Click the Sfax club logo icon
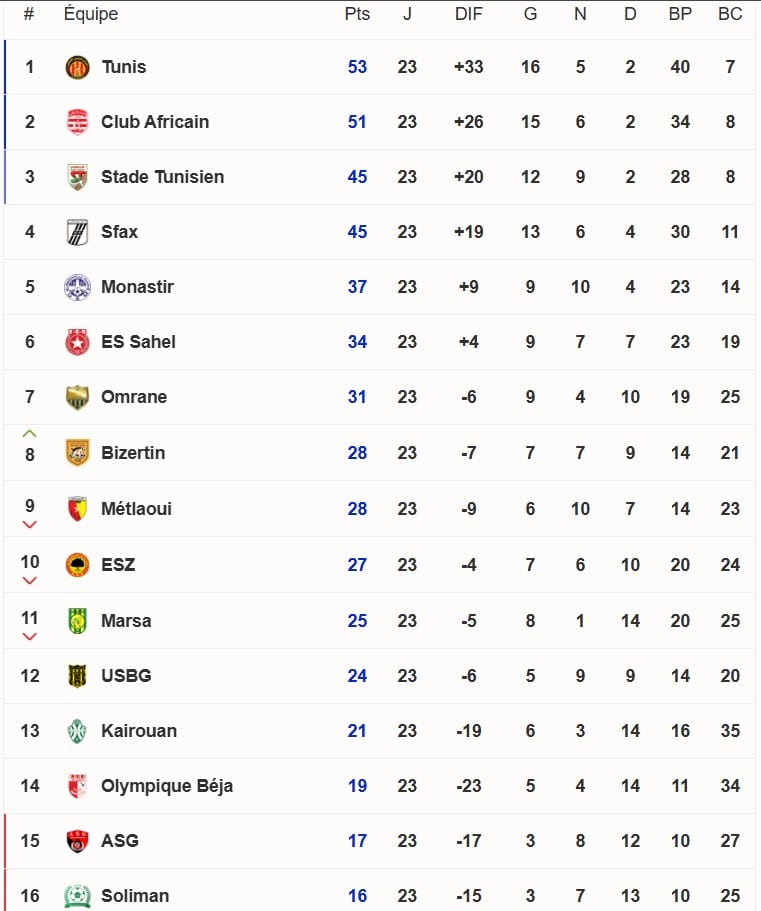The height and width of the screenshot is (911, 761). [x=77, y=232]
